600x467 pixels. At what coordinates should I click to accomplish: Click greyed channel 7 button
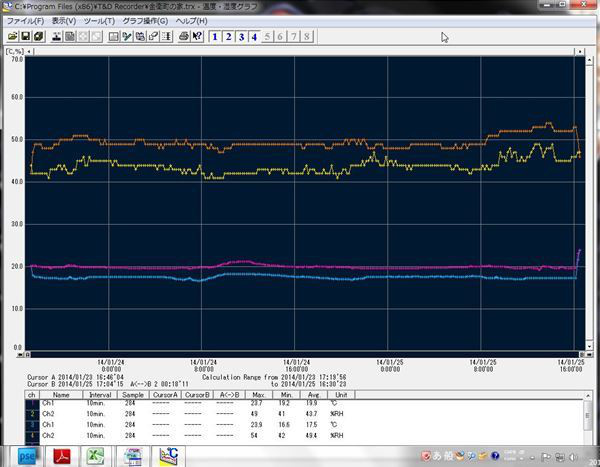293,37
